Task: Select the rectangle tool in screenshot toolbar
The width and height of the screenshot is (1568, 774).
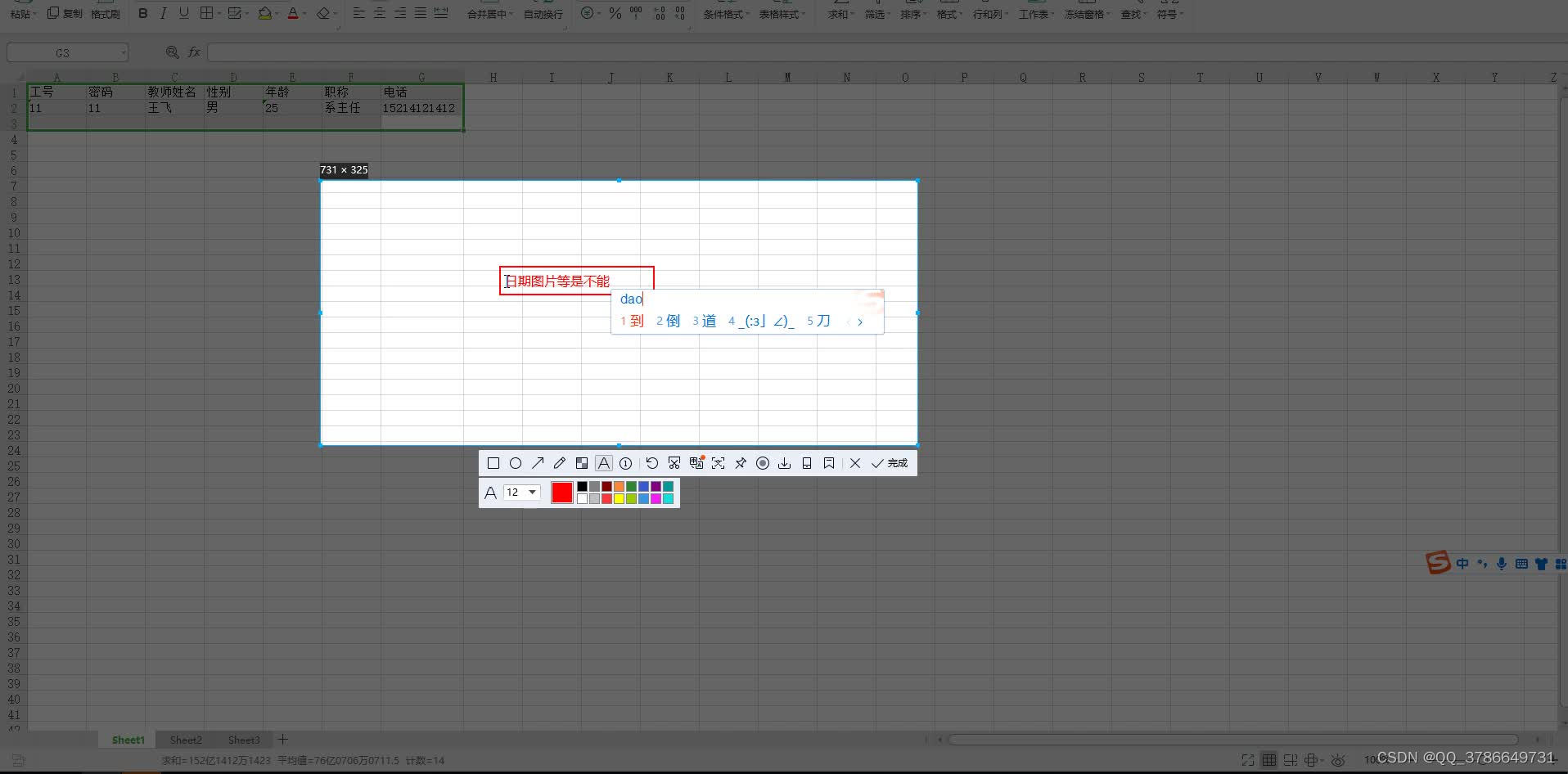Action: (493, 463)
